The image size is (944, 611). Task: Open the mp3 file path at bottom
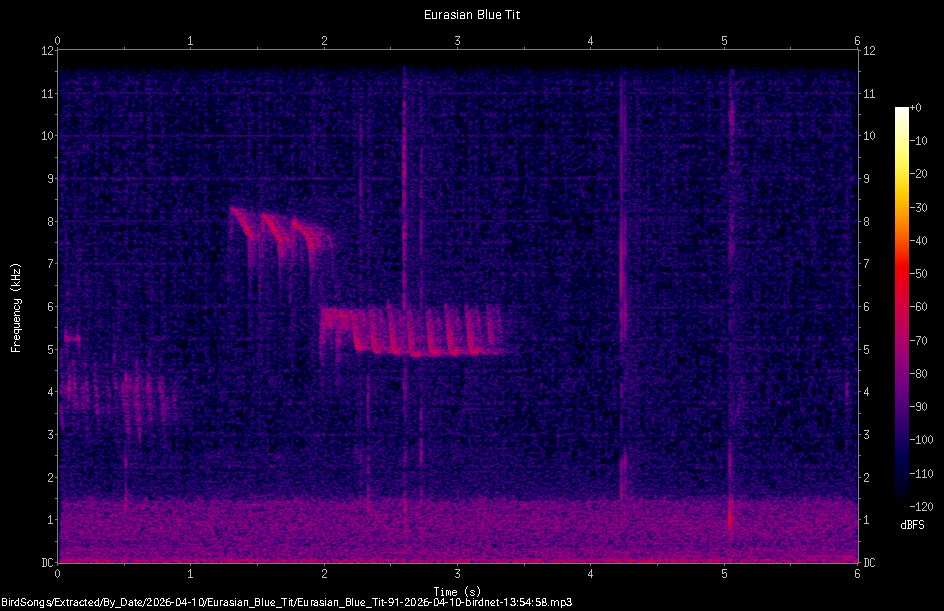click(x=290, y=602)
